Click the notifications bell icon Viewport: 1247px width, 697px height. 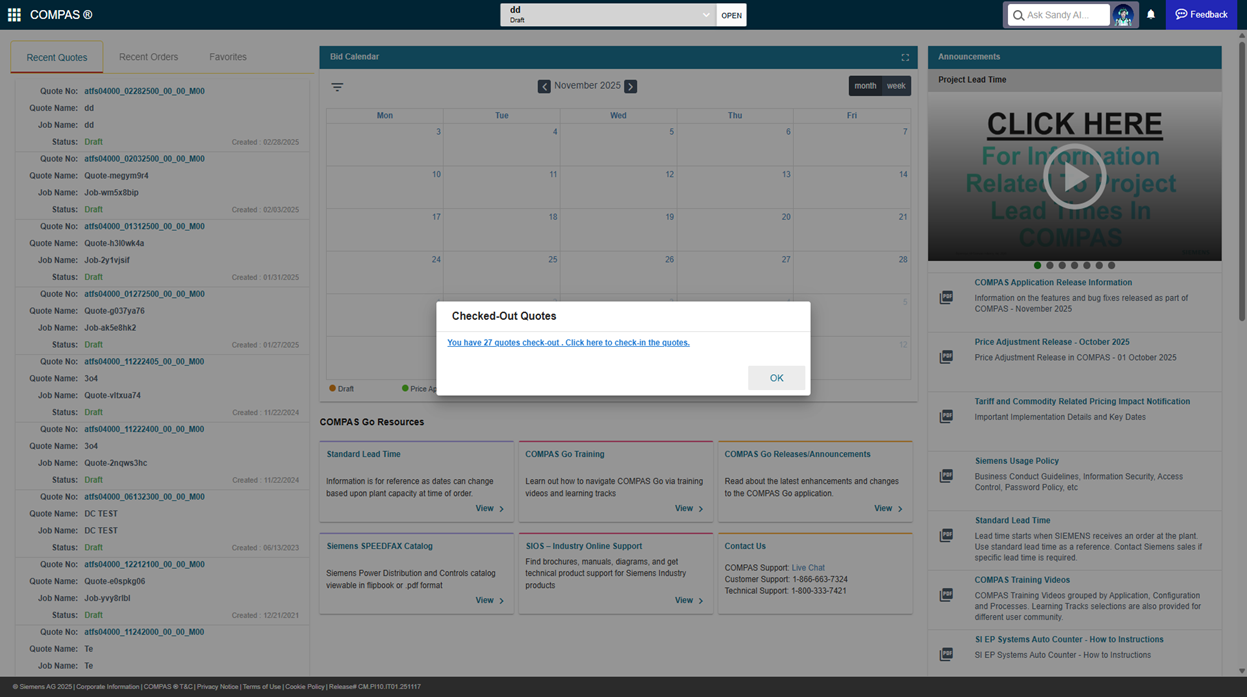pos(1150,15)
